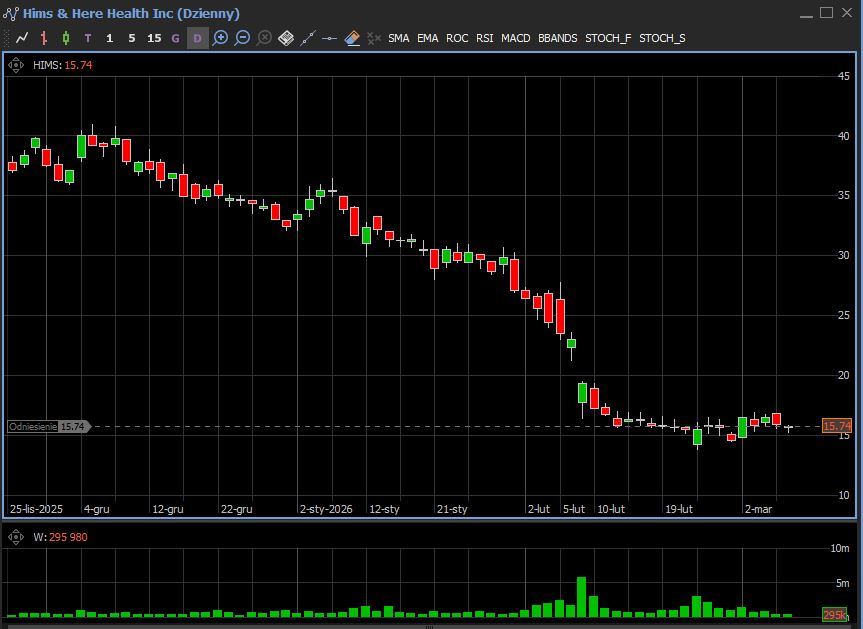Select the candlestick chart type
863x629 pixels.
(66, 38)
